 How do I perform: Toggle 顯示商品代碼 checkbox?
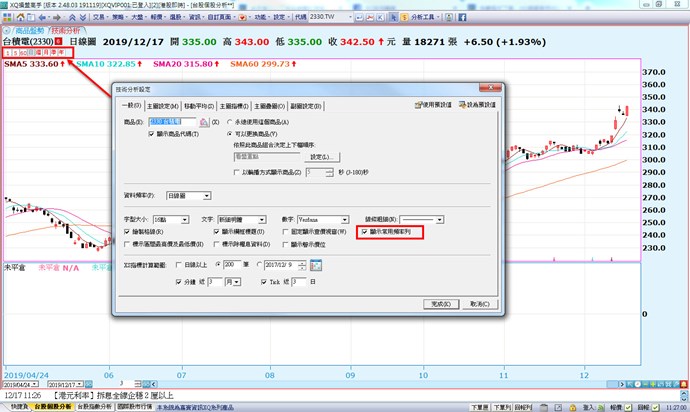(152, 132)
